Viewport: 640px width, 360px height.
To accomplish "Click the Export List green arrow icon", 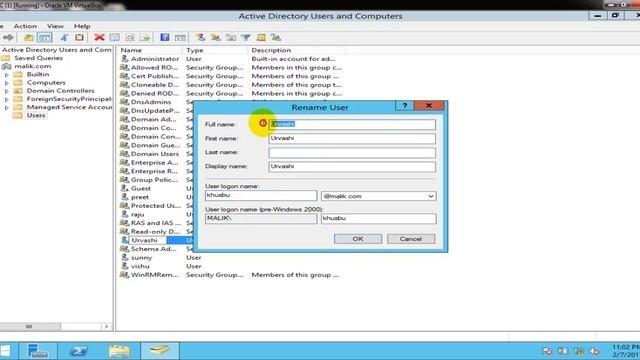I will click(x=145, y=38).
